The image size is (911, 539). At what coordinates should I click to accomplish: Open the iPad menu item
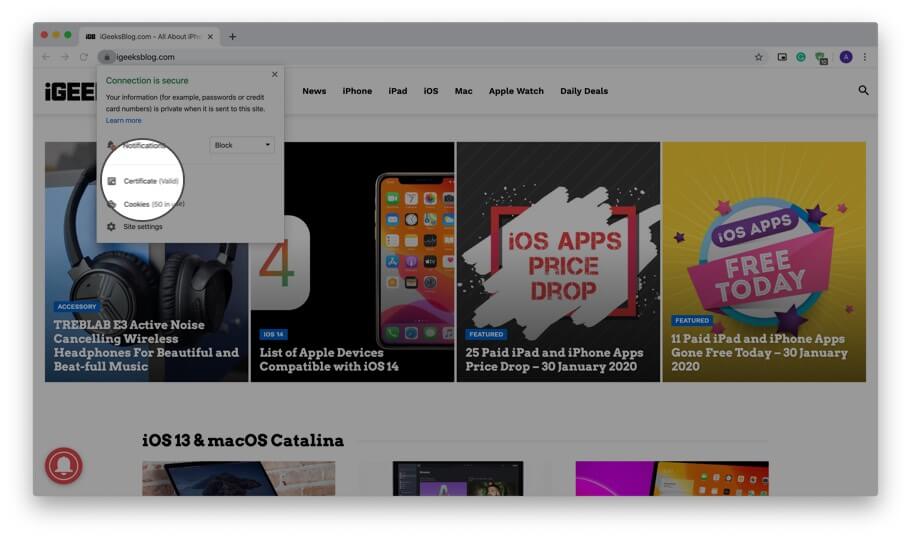(x=397, y=91)
